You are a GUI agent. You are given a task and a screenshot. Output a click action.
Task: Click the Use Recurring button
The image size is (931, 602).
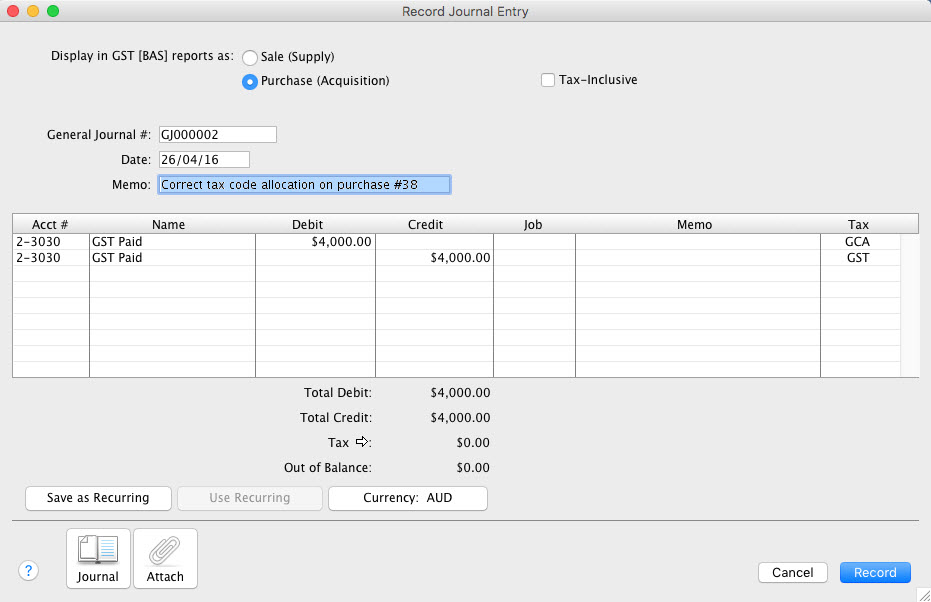click(249, 498)
